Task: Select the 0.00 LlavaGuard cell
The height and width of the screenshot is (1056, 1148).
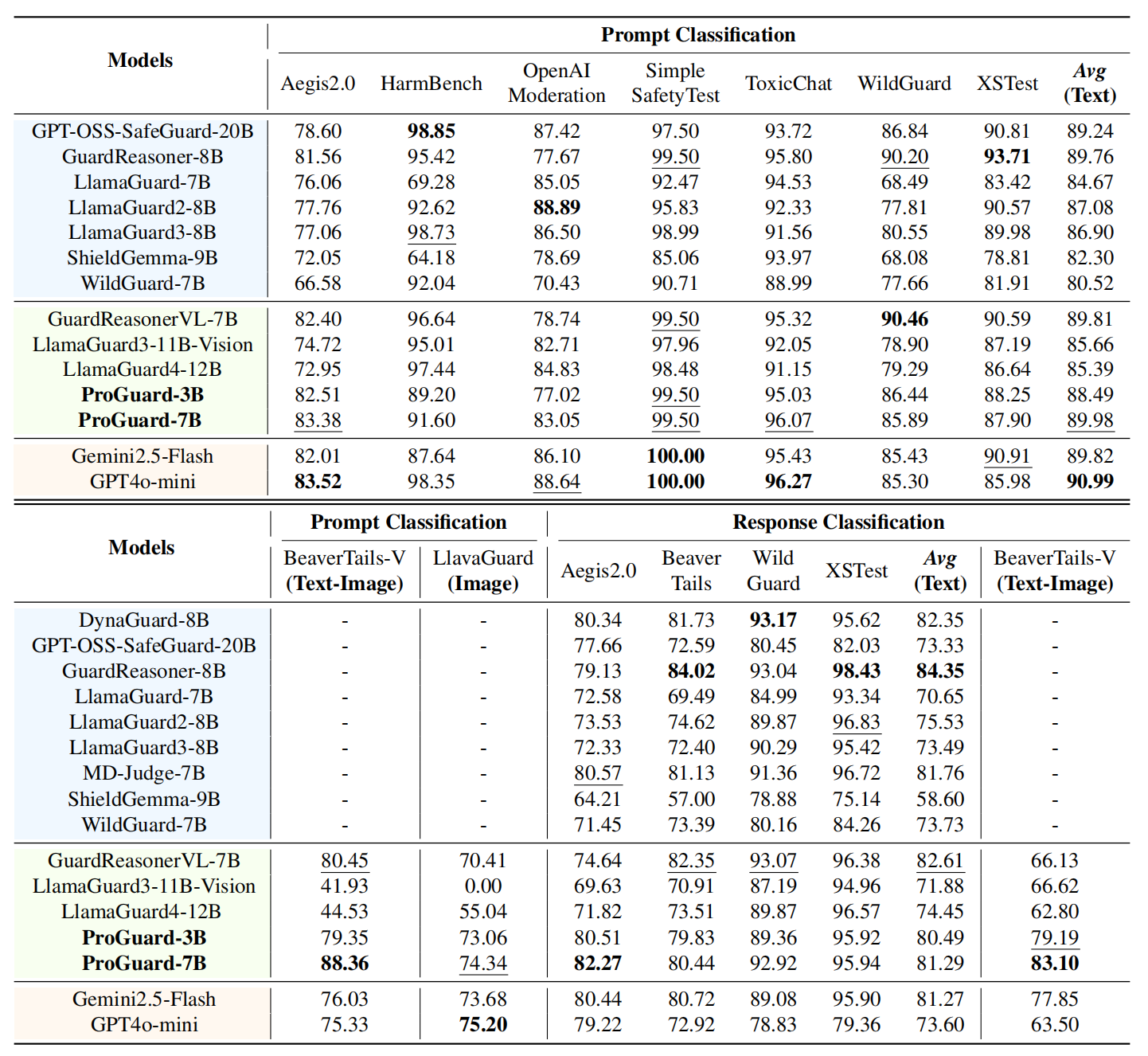Action: click(482, 886)
